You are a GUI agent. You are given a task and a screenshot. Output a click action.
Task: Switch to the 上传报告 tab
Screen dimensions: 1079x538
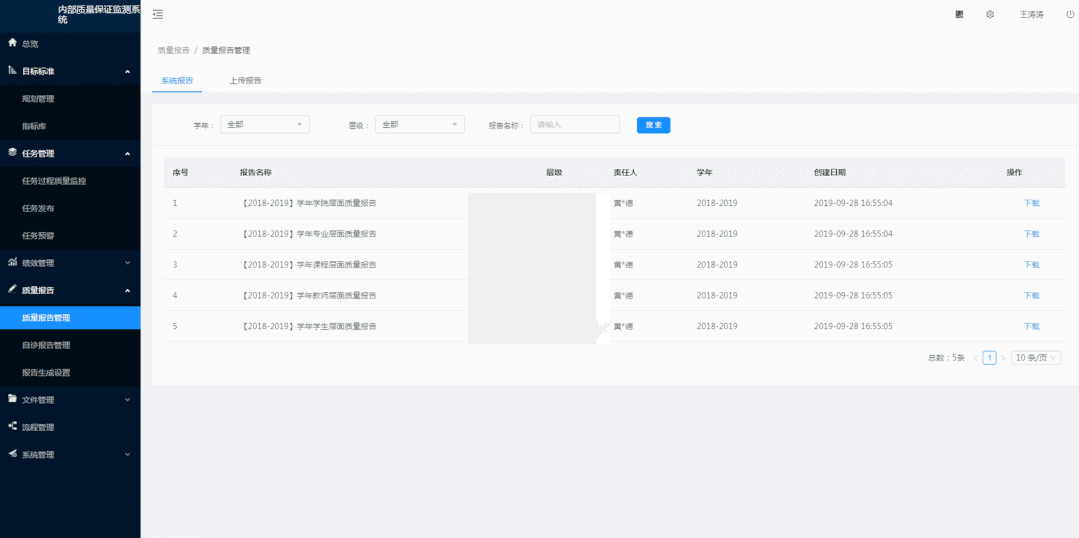(x=245, y=80)
